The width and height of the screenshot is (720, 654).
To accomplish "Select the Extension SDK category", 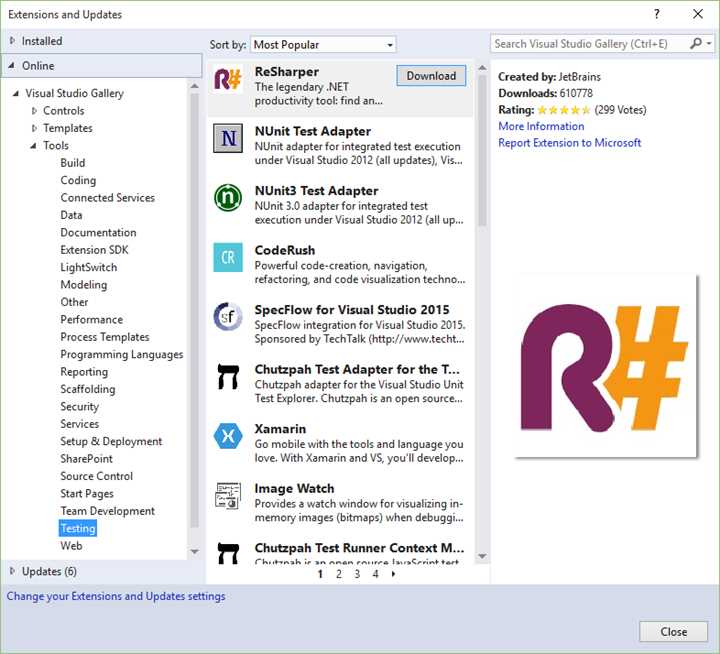I will (x=94, y=250).
